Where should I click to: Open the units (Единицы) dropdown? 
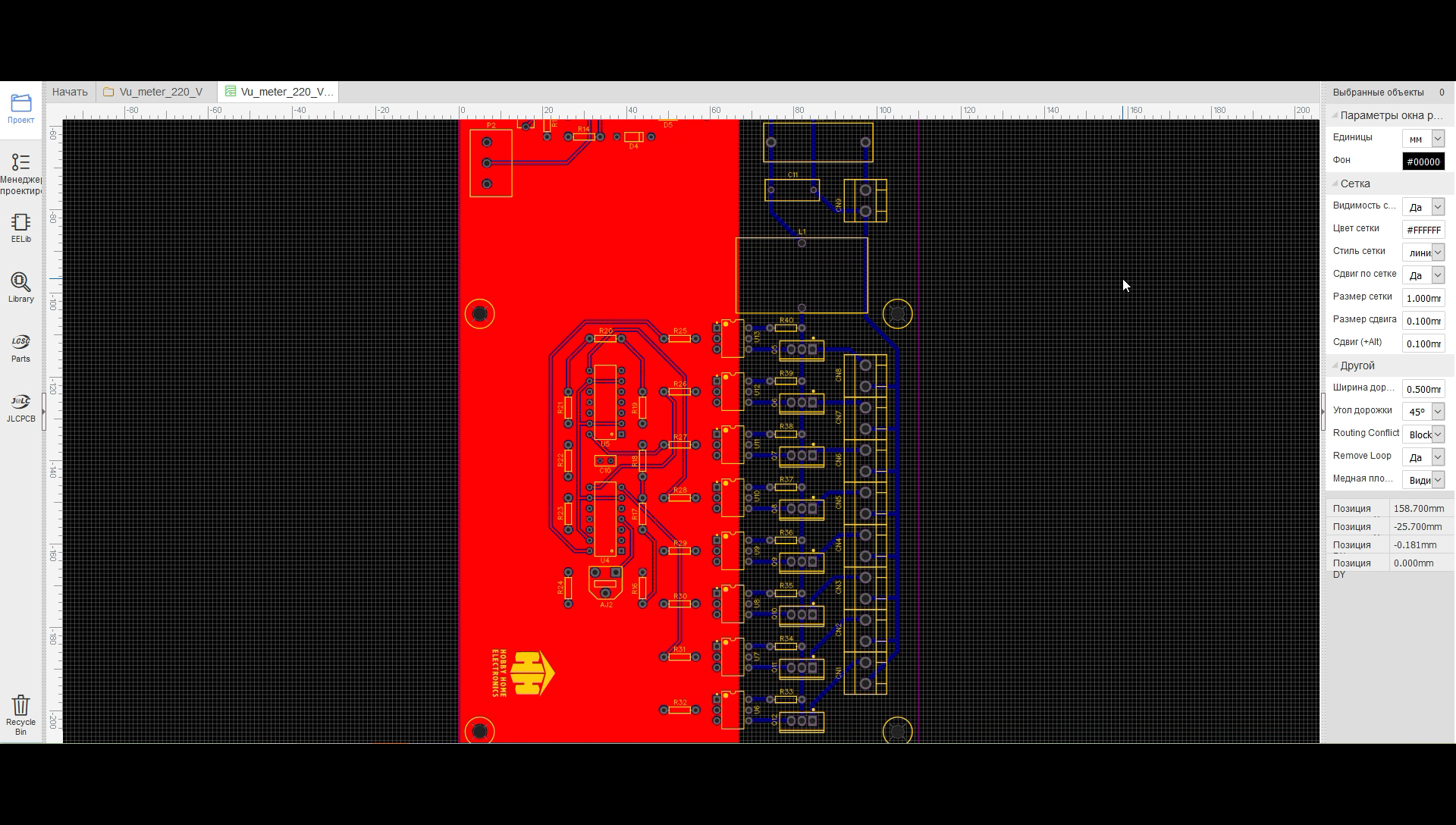[1423, 139]
